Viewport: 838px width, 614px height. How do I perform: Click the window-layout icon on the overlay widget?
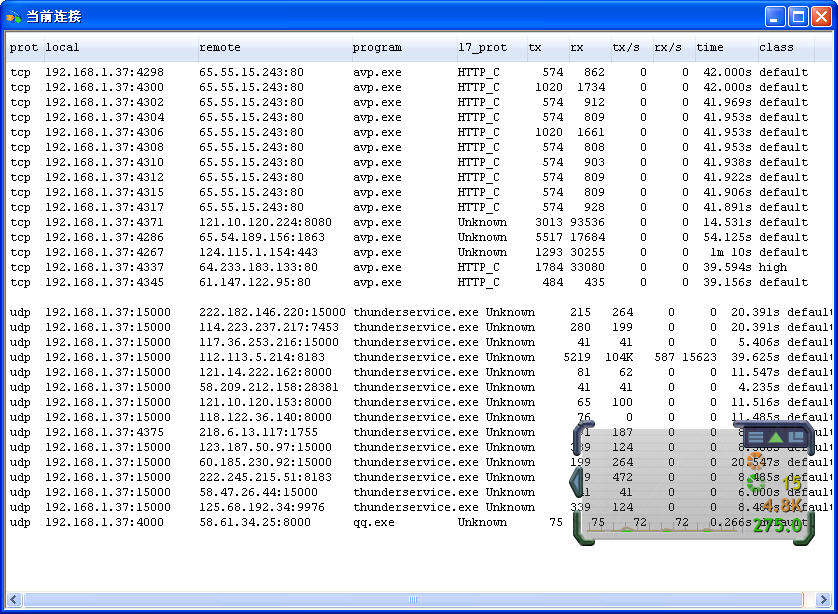tap(796, 437)
